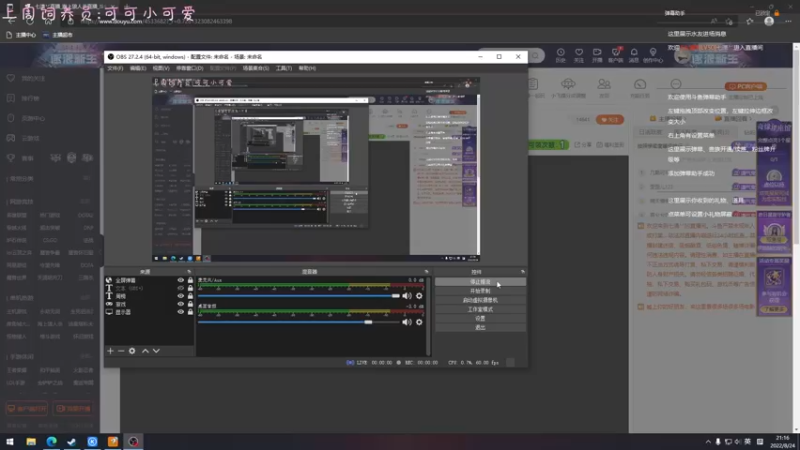Click 启动虚拟摄像机 virtual camera button

pyautogui.click(x=480, y=300)
